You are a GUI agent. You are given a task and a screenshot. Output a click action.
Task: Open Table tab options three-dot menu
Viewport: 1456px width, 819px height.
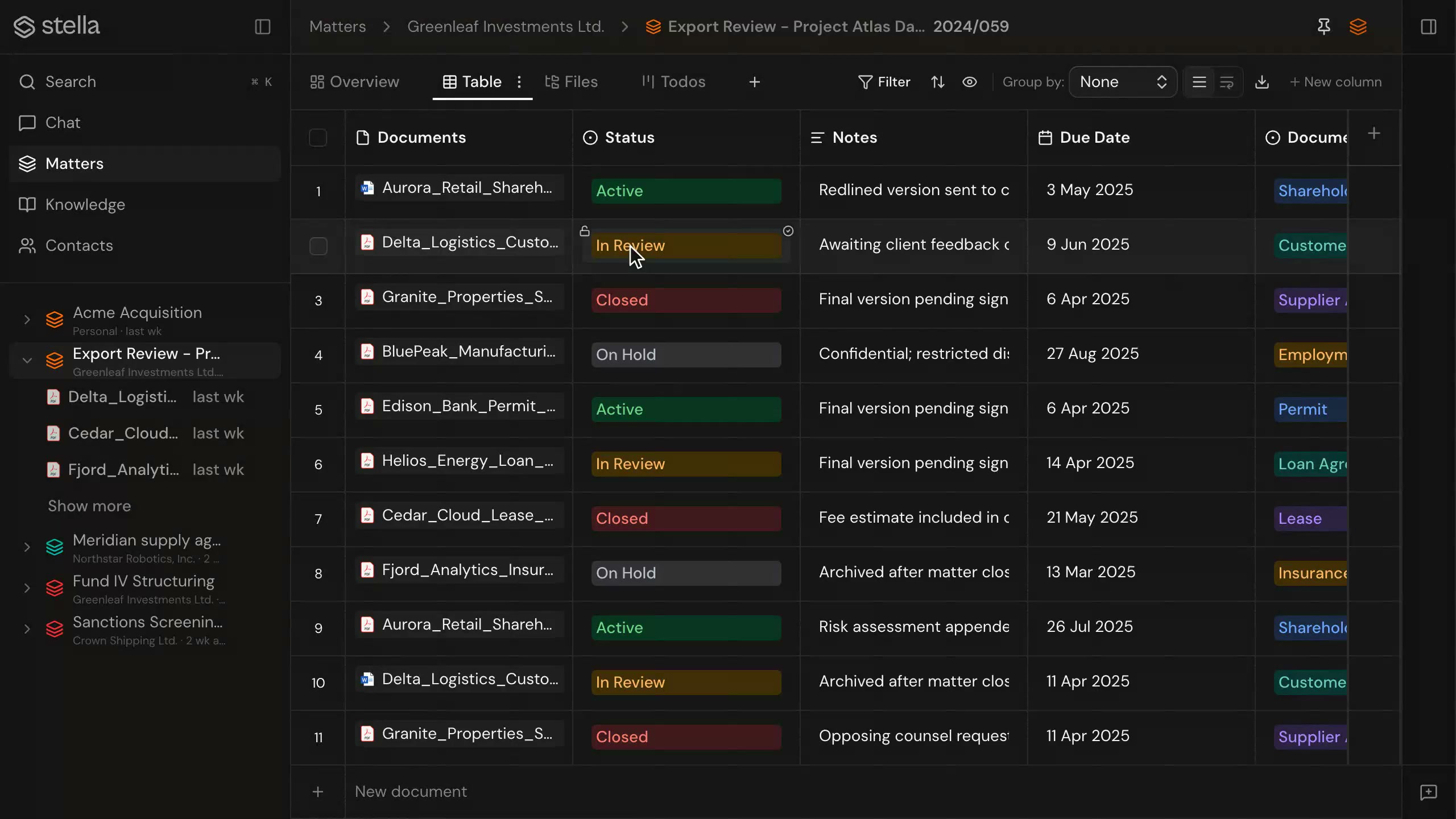519,82
